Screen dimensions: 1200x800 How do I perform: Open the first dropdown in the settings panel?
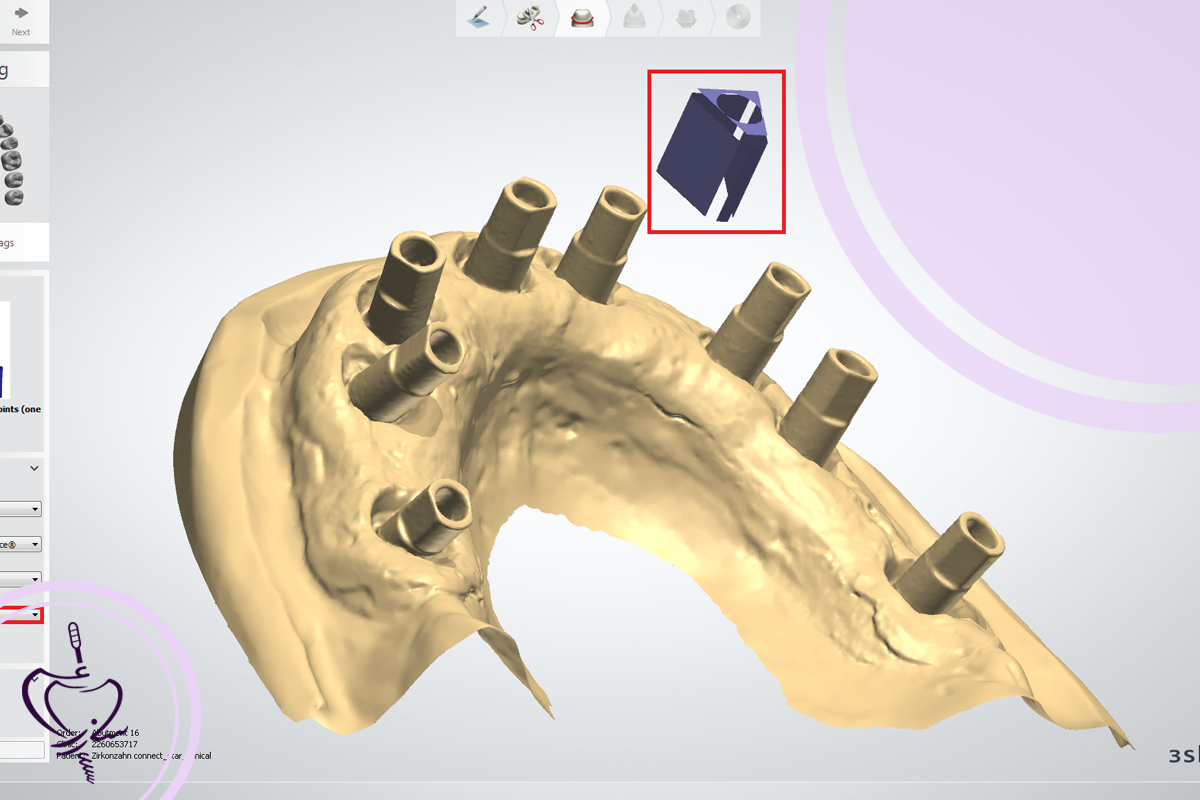(x=21, y=509)
